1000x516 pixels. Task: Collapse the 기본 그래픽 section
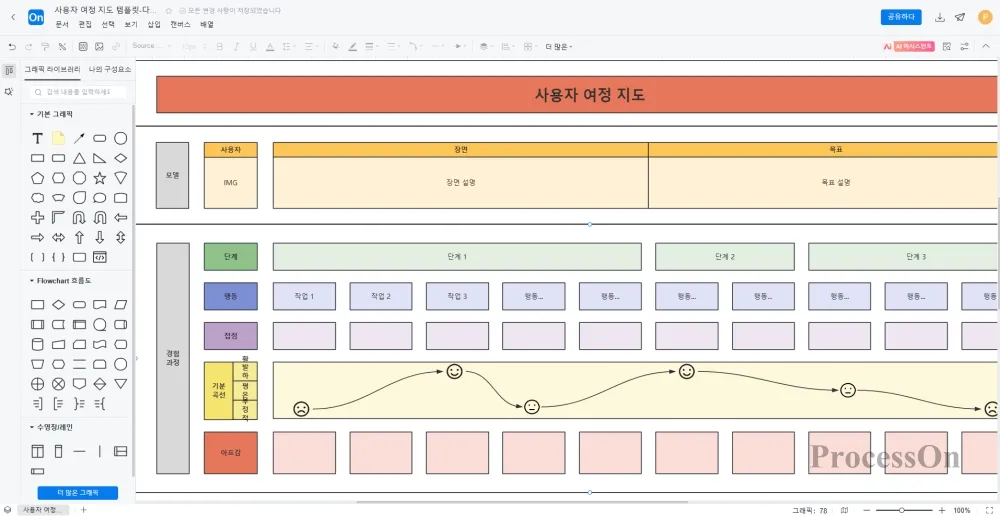(31, 114)
